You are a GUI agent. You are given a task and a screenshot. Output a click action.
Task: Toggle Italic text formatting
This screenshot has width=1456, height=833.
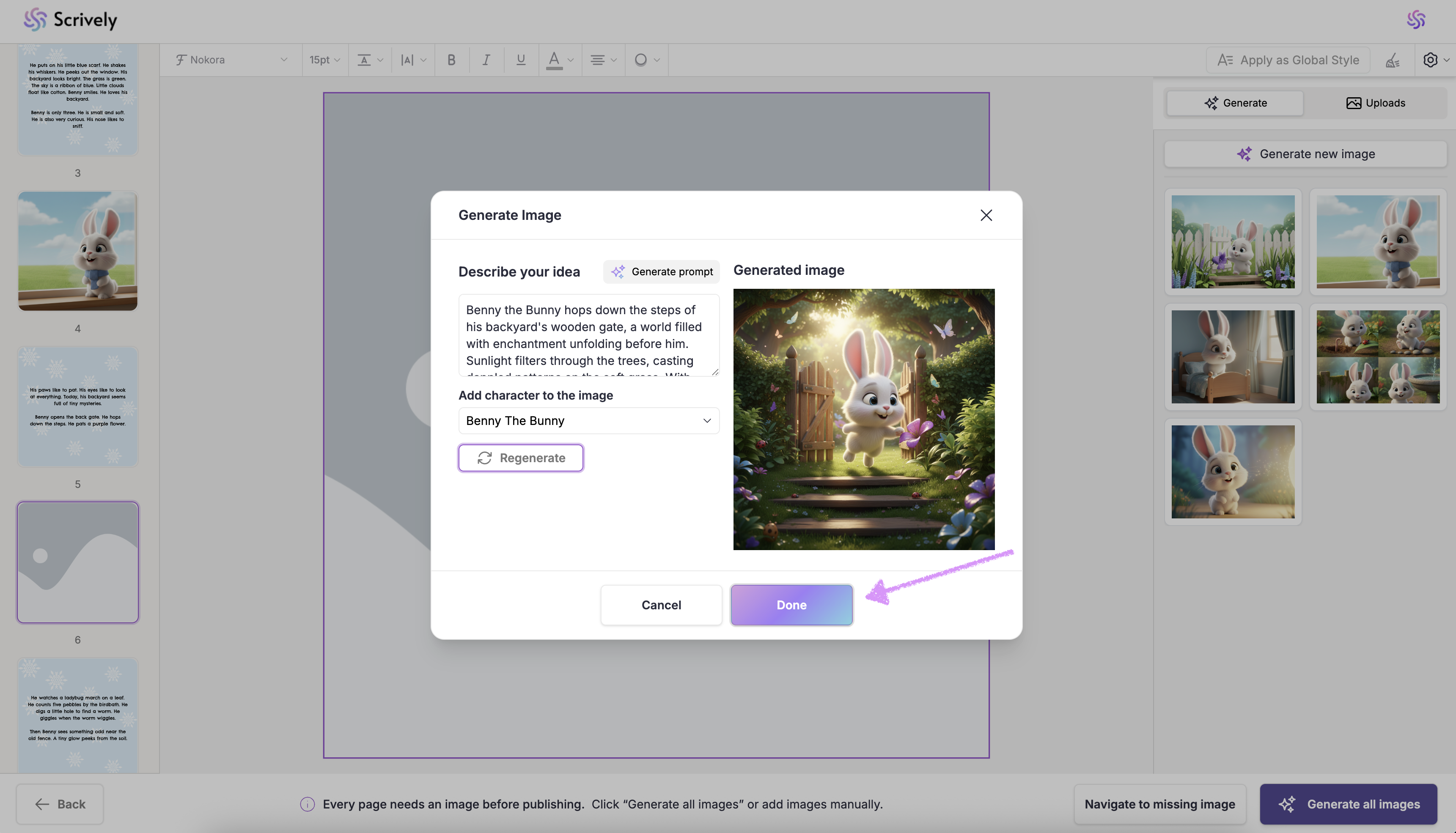pyautogui.click(x=486, y=60)
